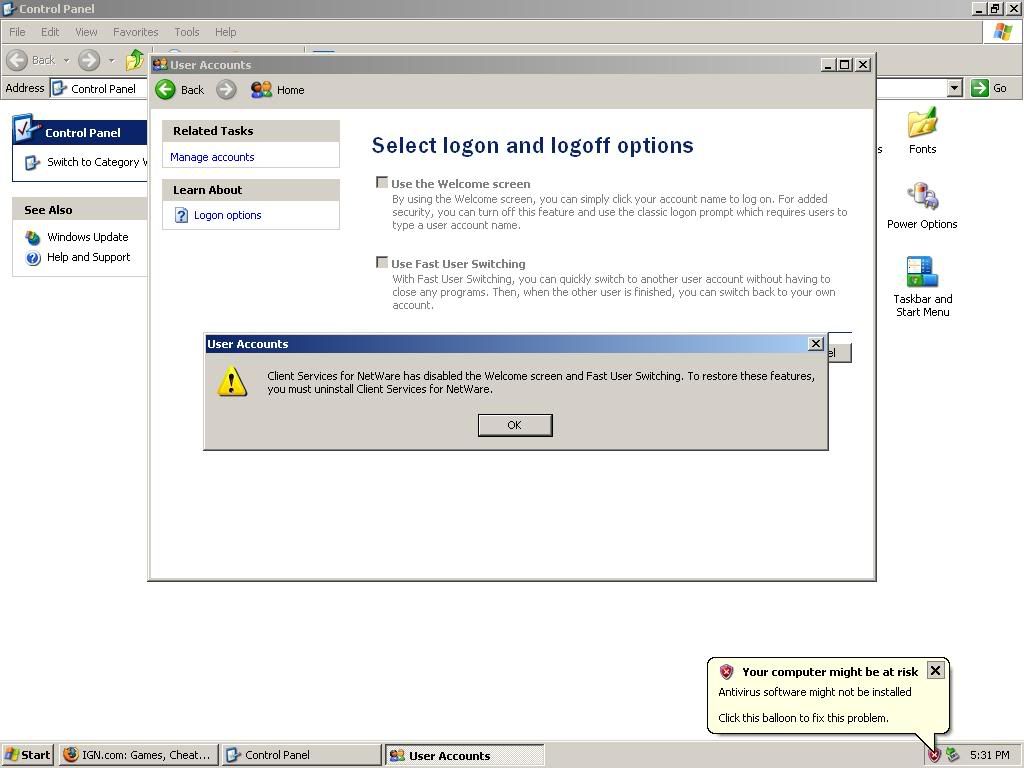This screenshot has height=768, width=1024.
Task: Open the Help menu in Control Panel
Action: coord(225,32)
